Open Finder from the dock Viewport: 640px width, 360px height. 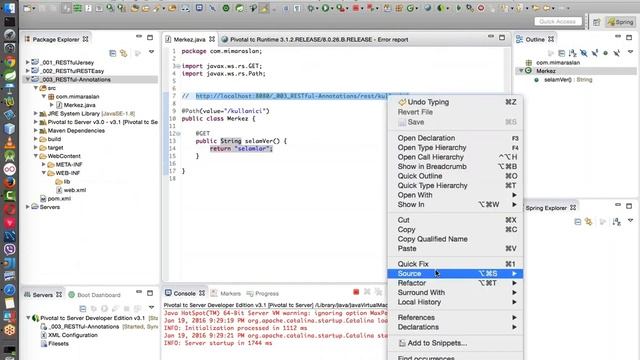[x=9, y=8]
